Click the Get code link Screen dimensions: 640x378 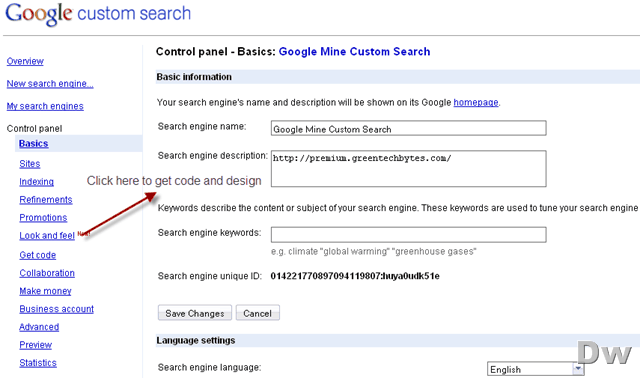coord(38,255)
